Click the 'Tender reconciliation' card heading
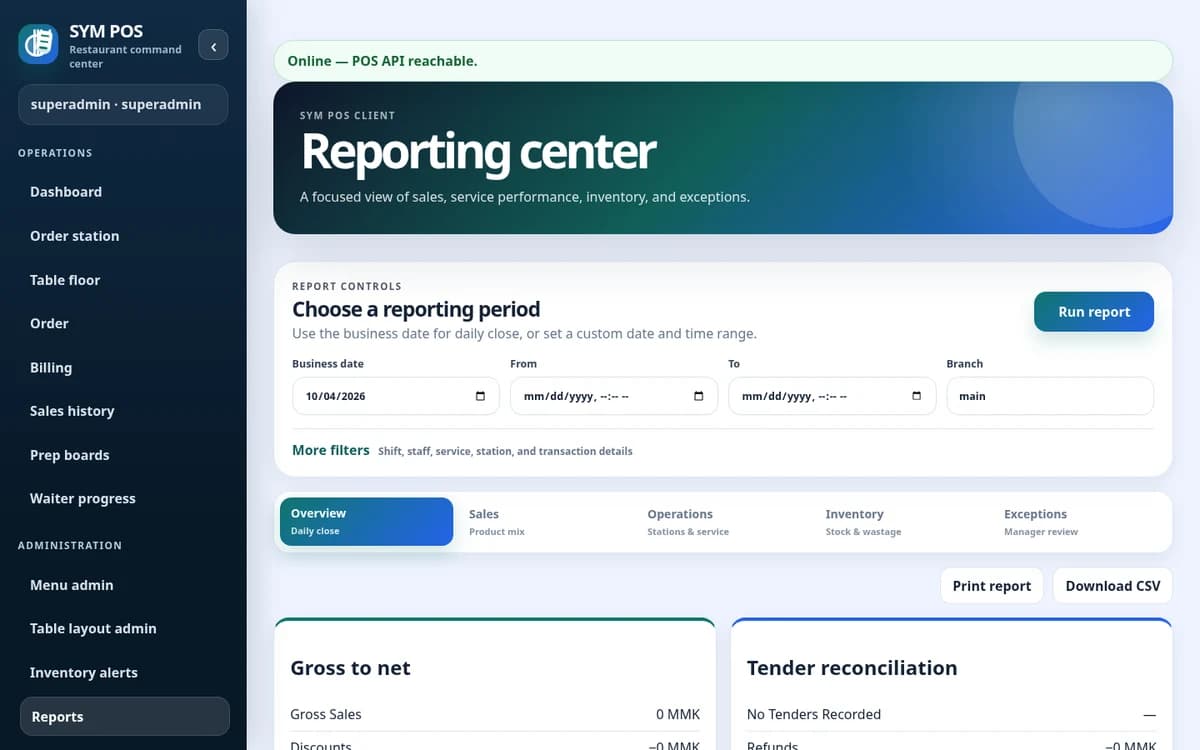 [852, 668]
